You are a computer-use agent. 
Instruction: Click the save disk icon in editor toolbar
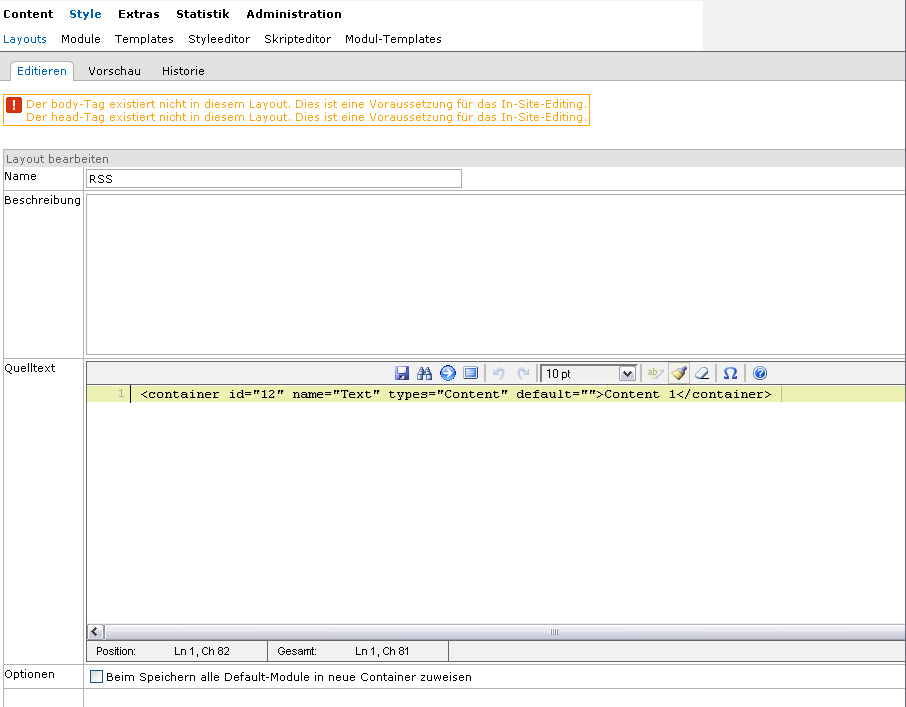(402, 373)
